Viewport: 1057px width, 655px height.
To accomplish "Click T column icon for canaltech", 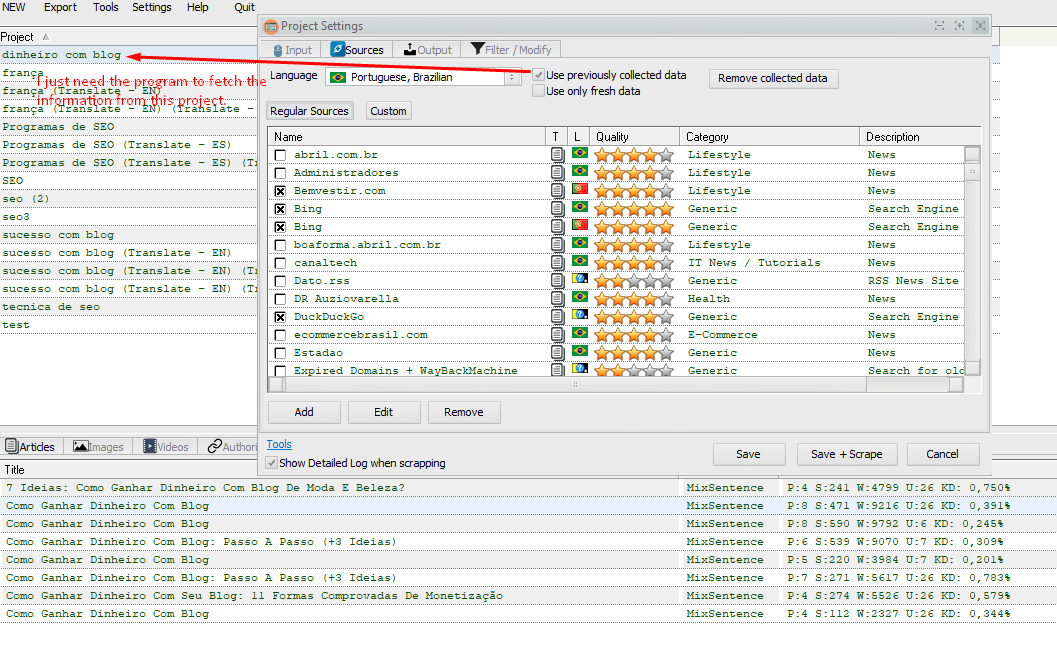I will coord(557,263).
